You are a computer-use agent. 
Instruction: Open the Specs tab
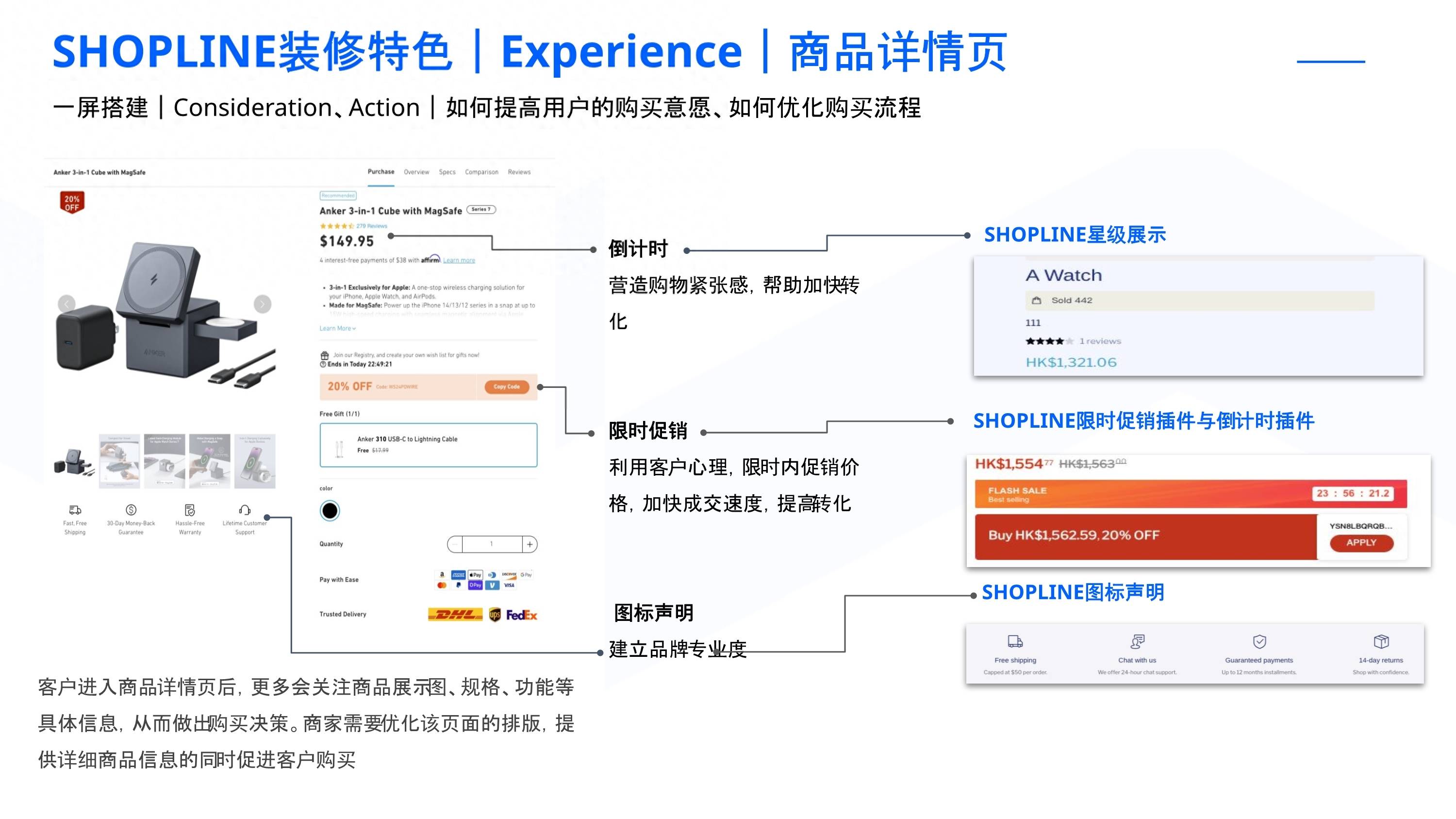(x=447, y=172)
